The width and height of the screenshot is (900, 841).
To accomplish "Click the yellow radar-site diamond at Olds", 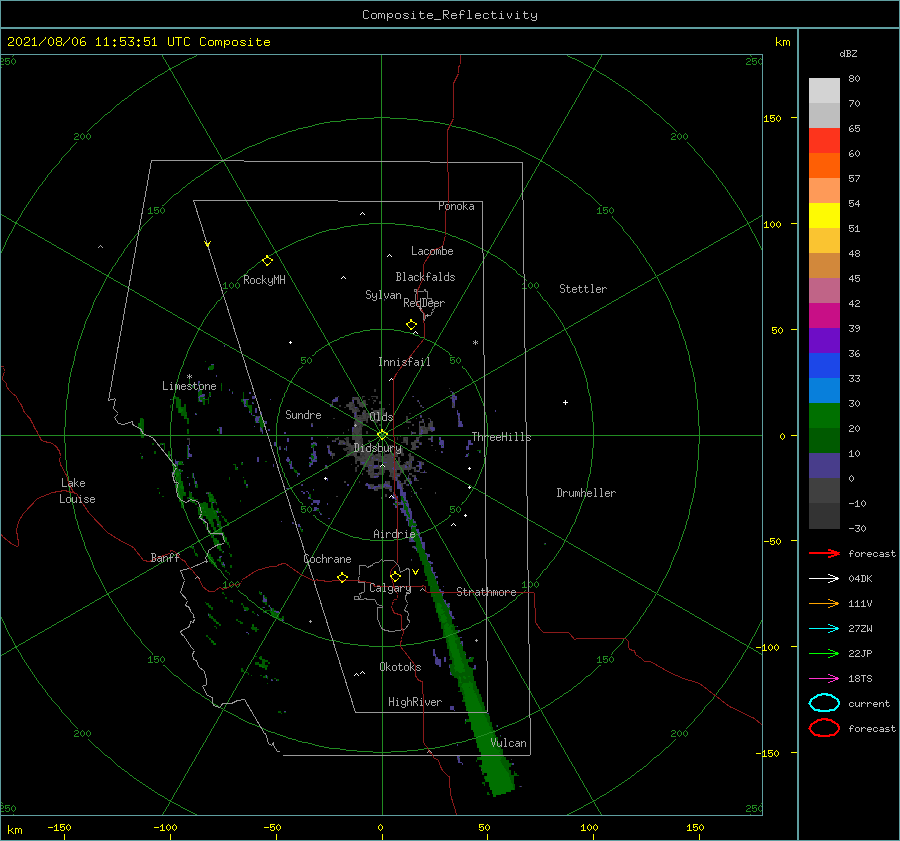I will [382, 435].
